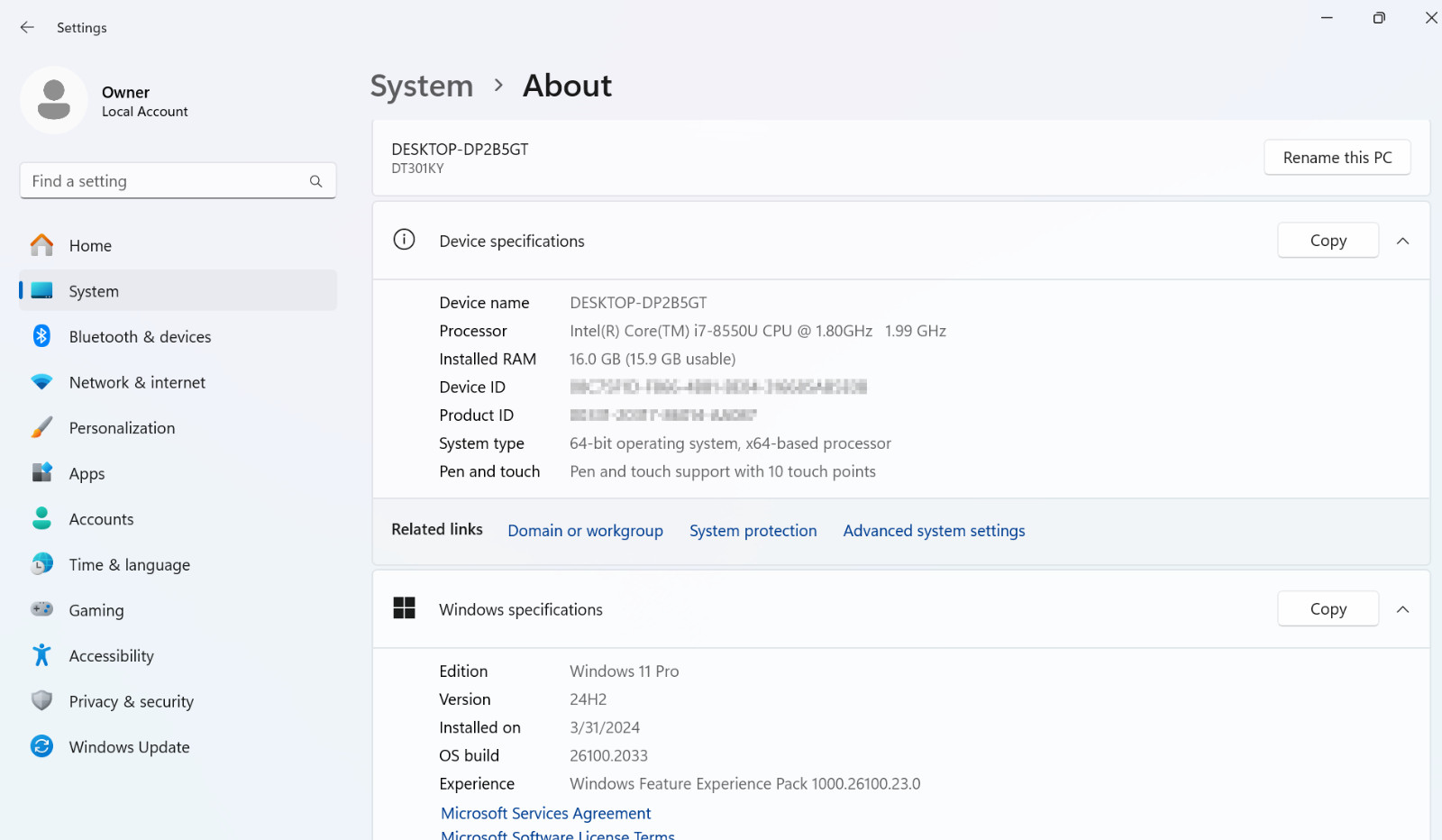Go to Network & internet
The height and width of the screenshot is (840, 1442).
(178, 382)
